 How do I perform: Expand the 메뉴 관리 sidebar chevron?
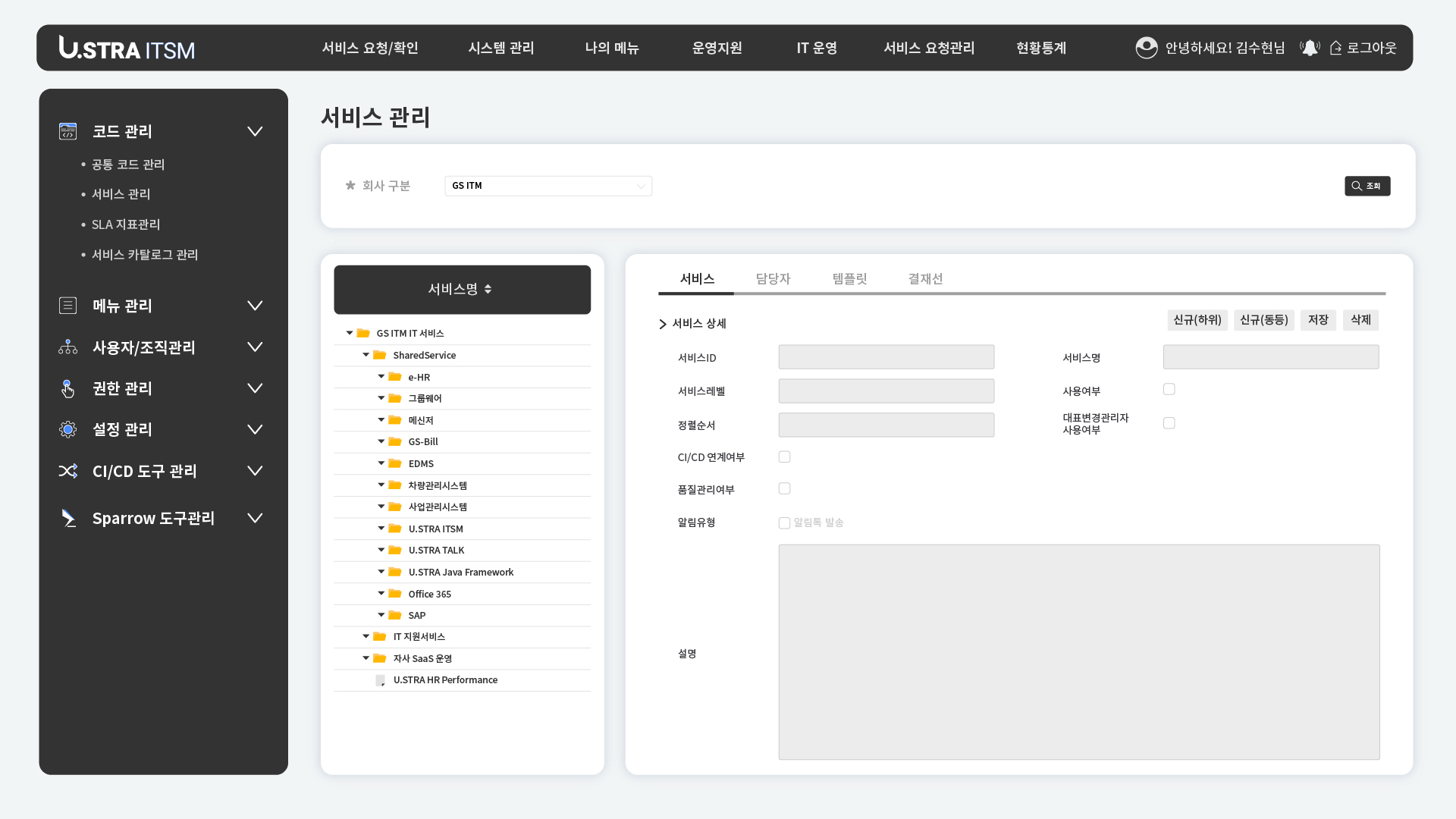tap(255, 306)
